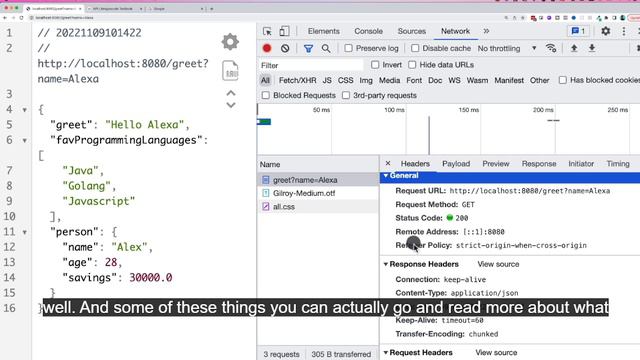The image size is (640, 360).
Task: Check 3rd-party requests checkbox
Action: (346, 95)
